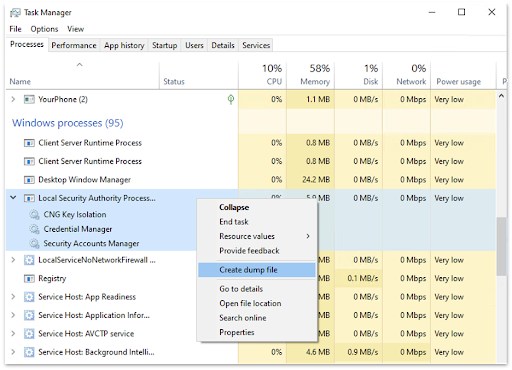
Task: Switch to the Services tab
Action: click(x=256, y=45)
